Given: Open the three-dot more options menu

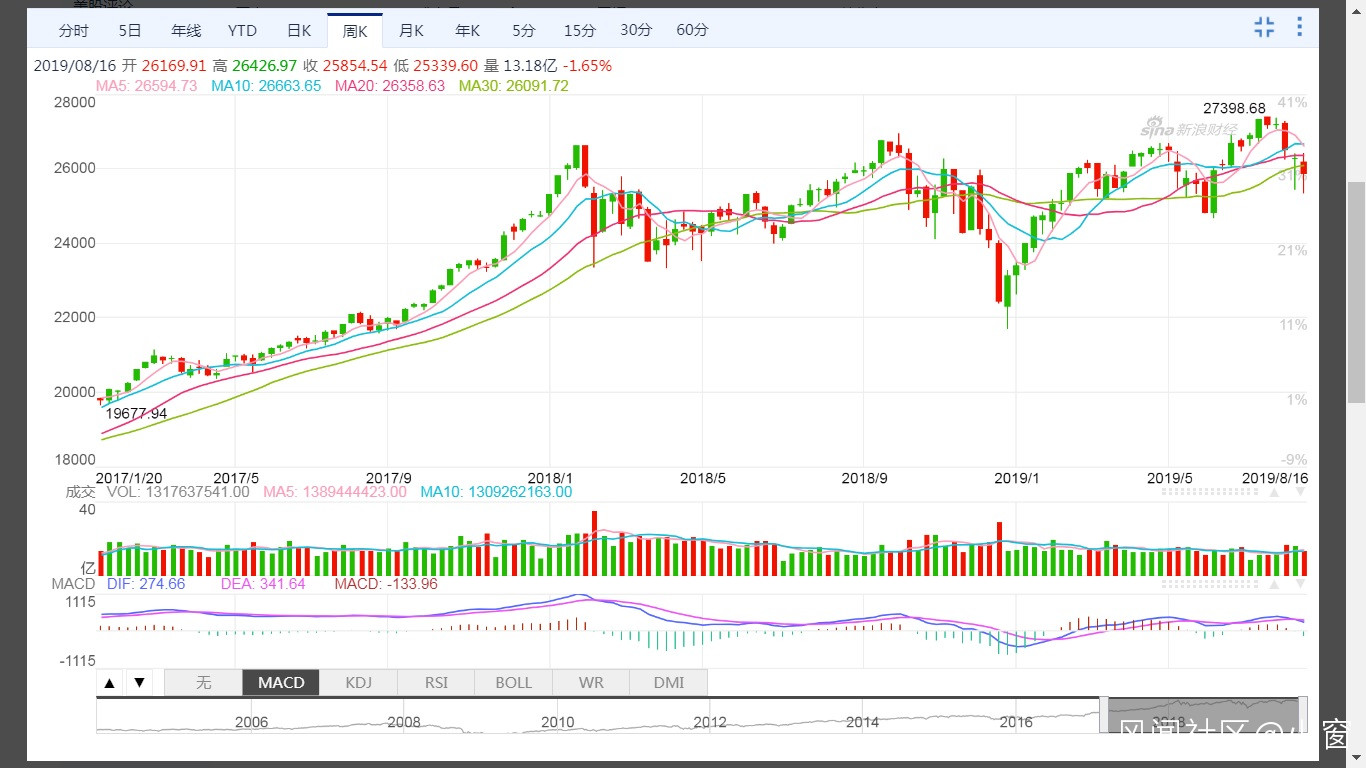Looking at the screenshot, I should (1299, 27).
